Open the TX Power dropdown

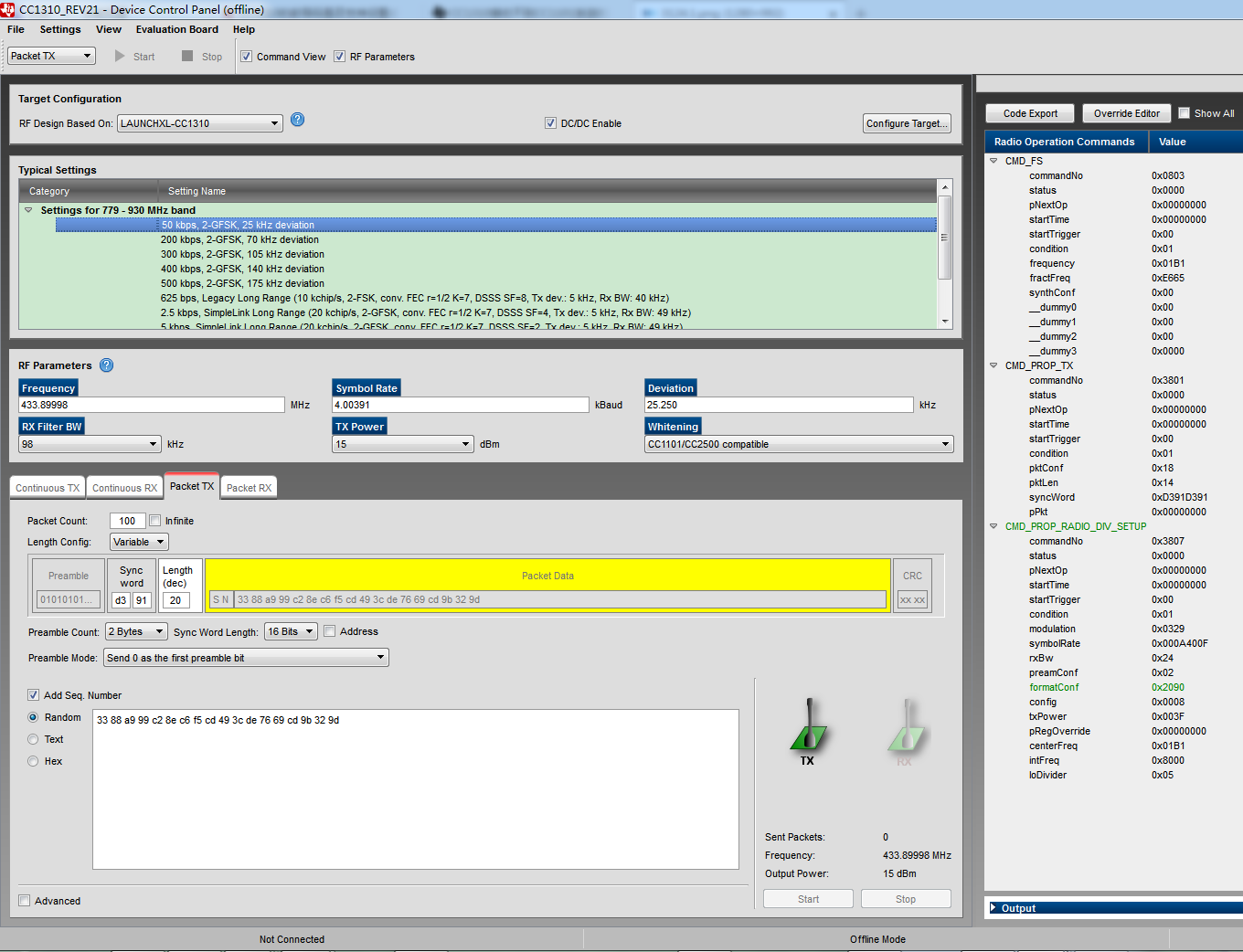click(403, 444)
